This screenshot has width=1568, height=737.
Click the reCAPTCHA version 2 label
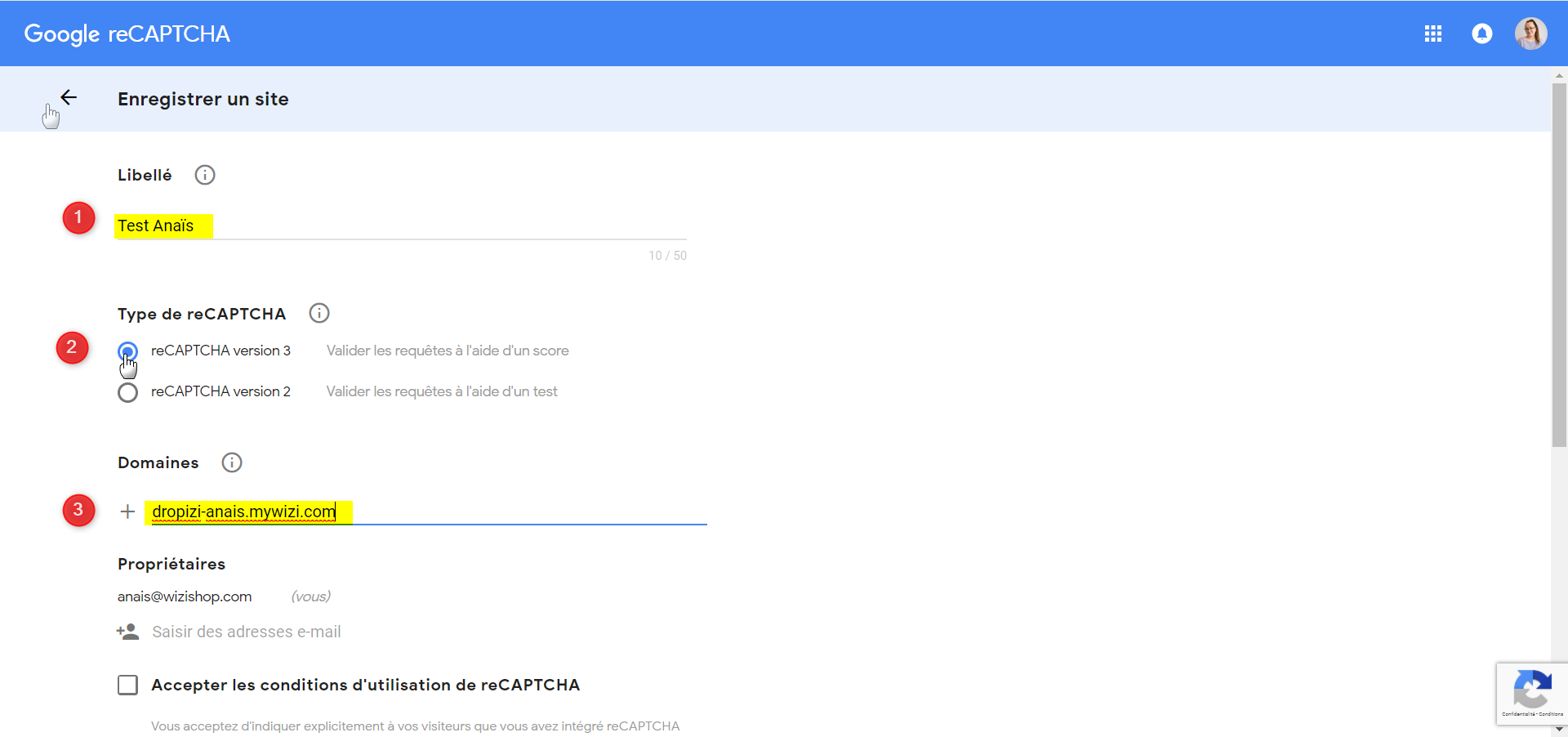(x=220, y=391)
